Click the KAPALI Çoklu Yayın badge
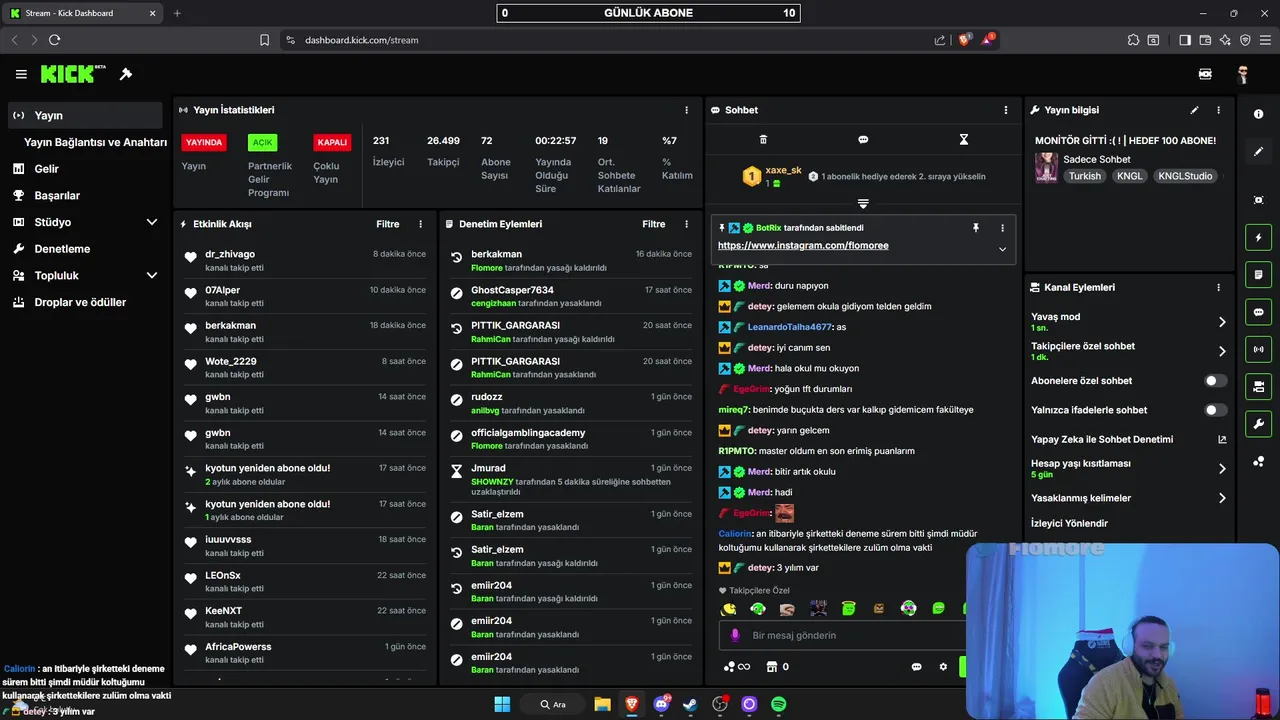1280x720 pixels. 332,142
